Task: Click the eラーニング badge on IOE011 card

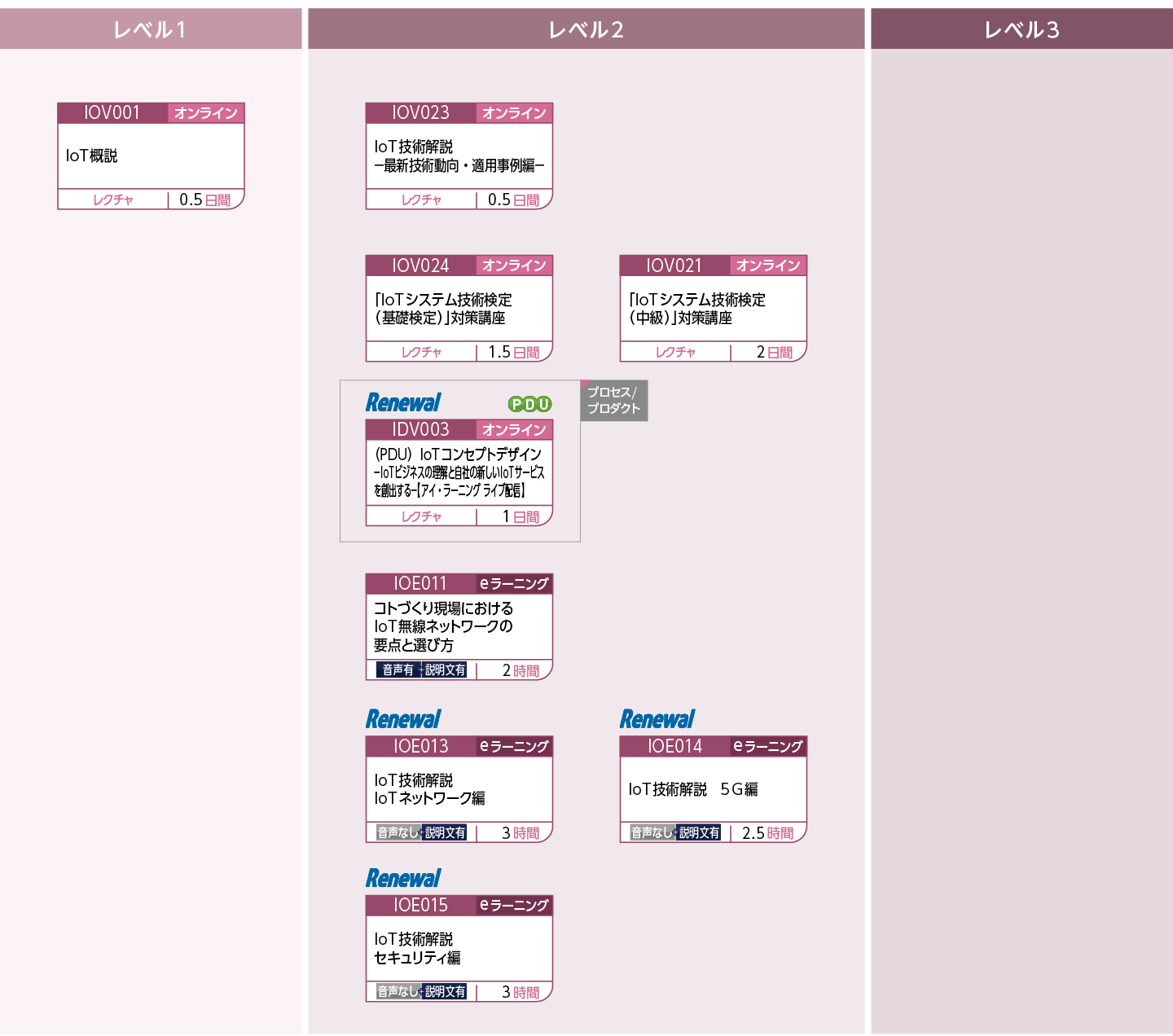Action: pos(514,583)
